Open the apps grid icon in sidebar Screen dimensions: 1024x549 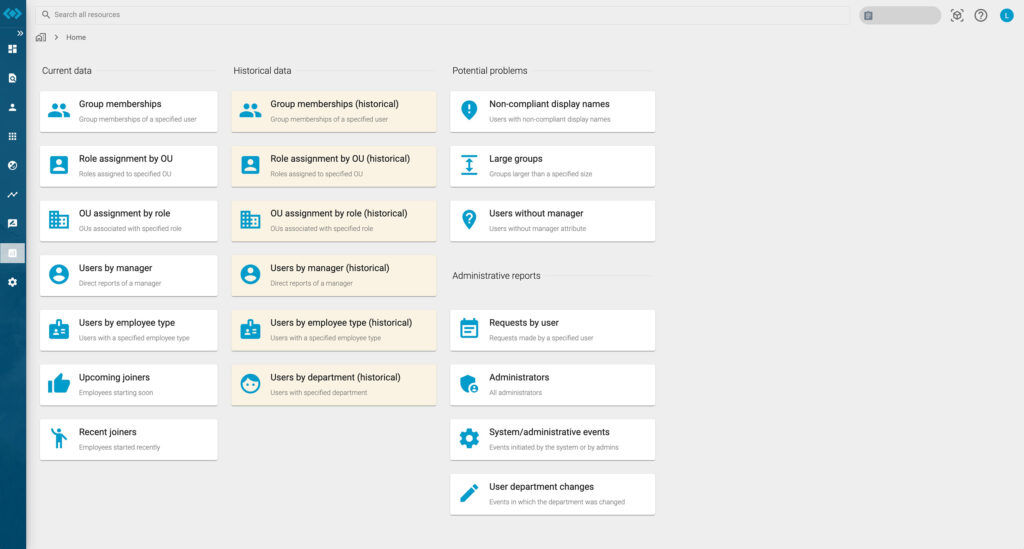12,136
